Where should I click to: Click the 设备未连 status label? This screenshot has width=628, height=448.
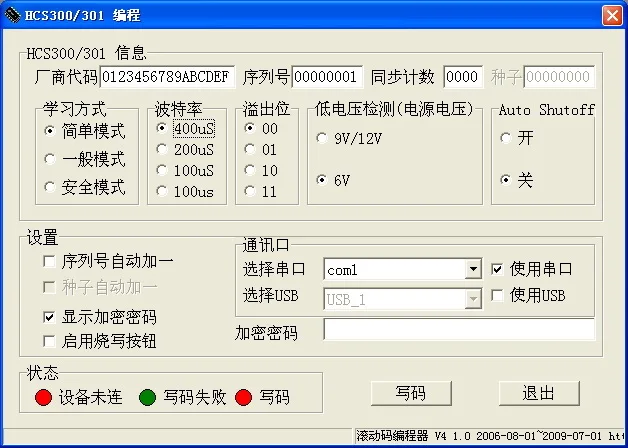(x=91, y=397)
